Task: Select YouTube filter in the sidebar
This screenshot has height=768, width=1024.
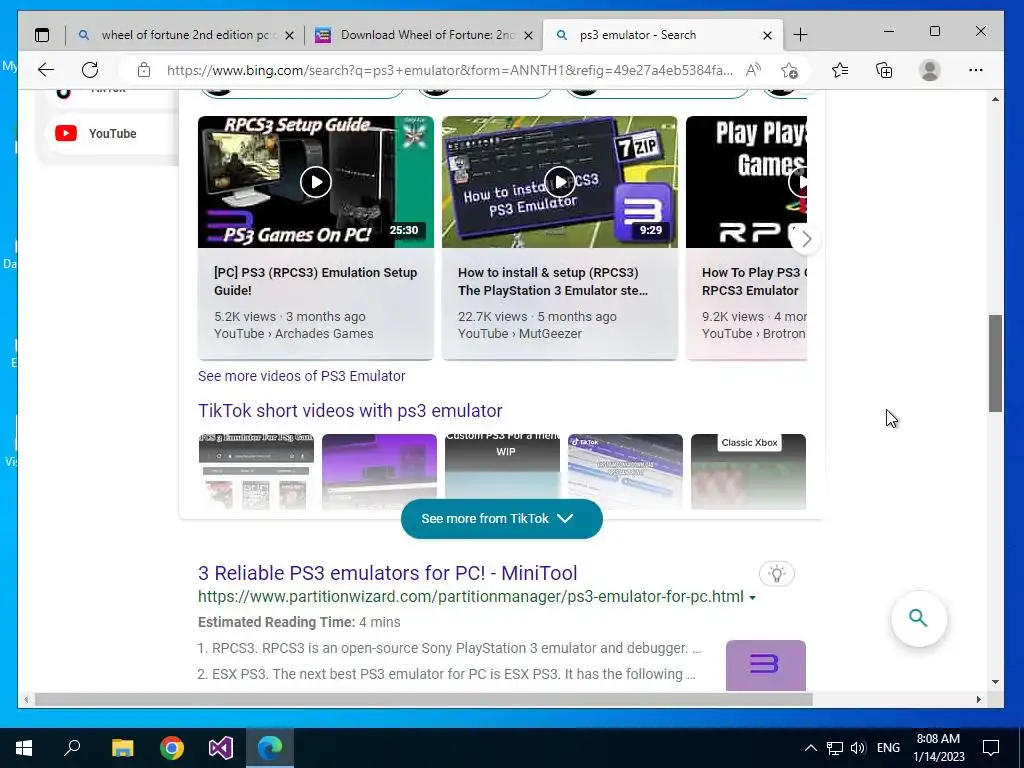Action: pos(110,133)
